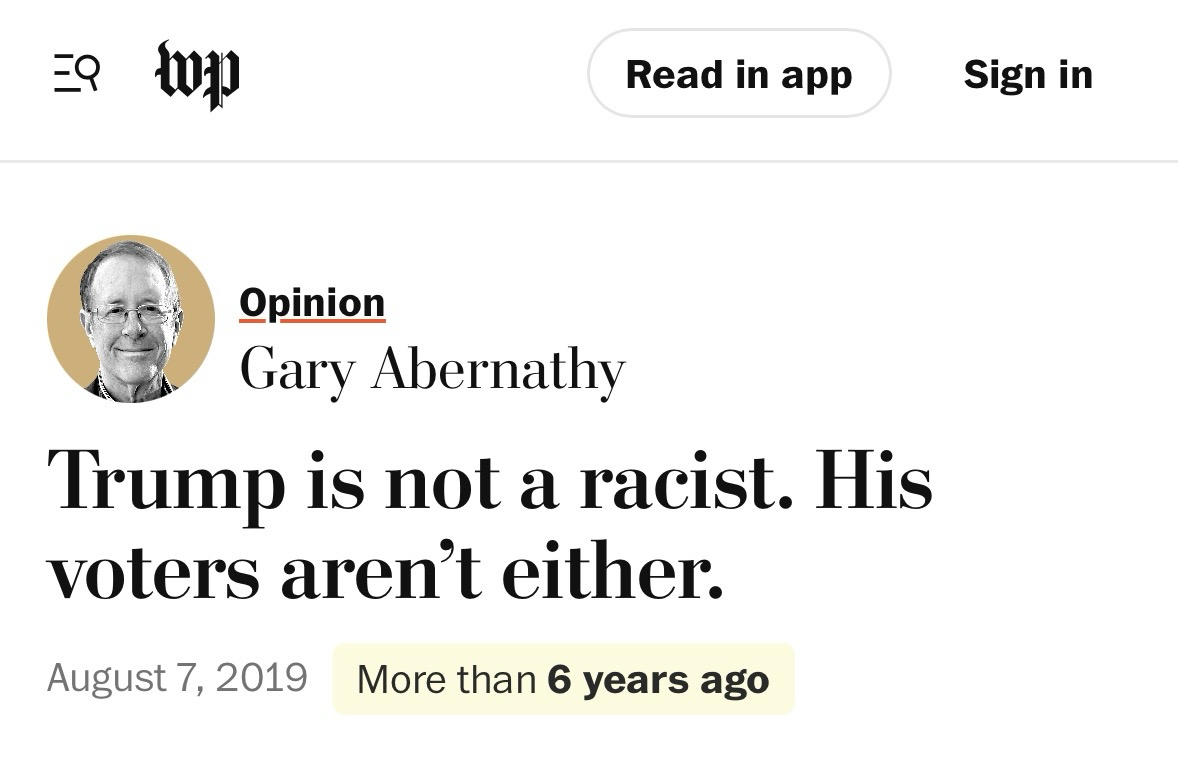Screen dimensions: 1178x768
Task: Tap the hamburger lines of the menu icon
Action: pyautogui.click(x=63, y=76)
